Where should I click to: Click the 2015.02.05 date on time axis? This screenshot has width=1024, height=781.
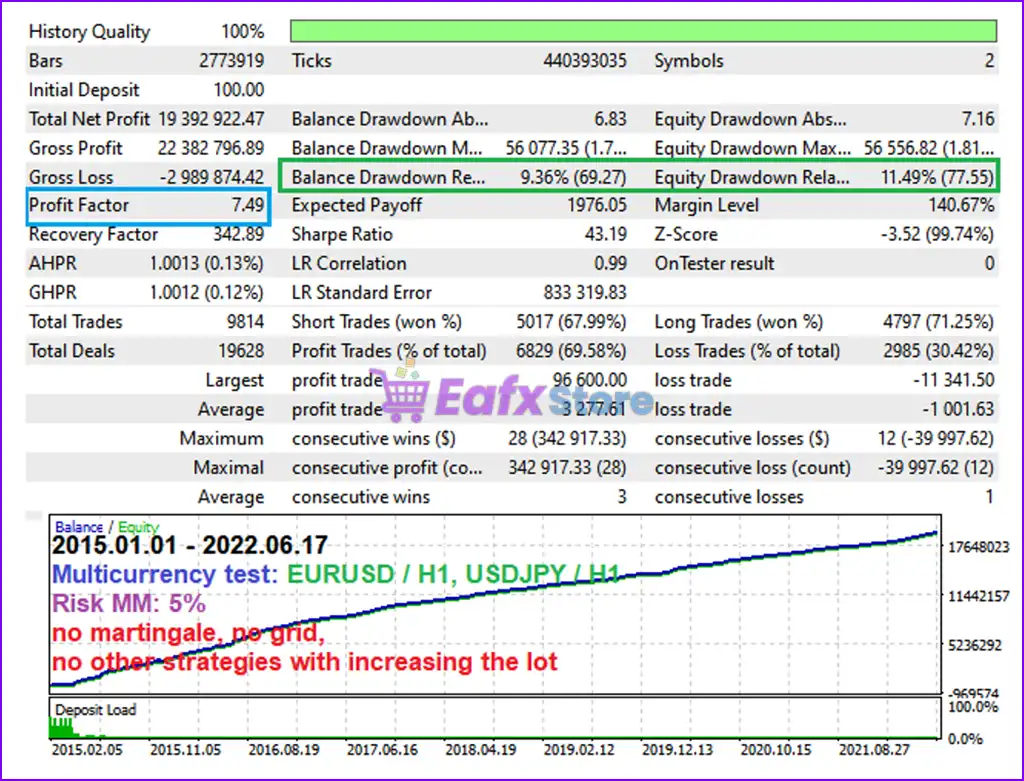coord(87,750)
